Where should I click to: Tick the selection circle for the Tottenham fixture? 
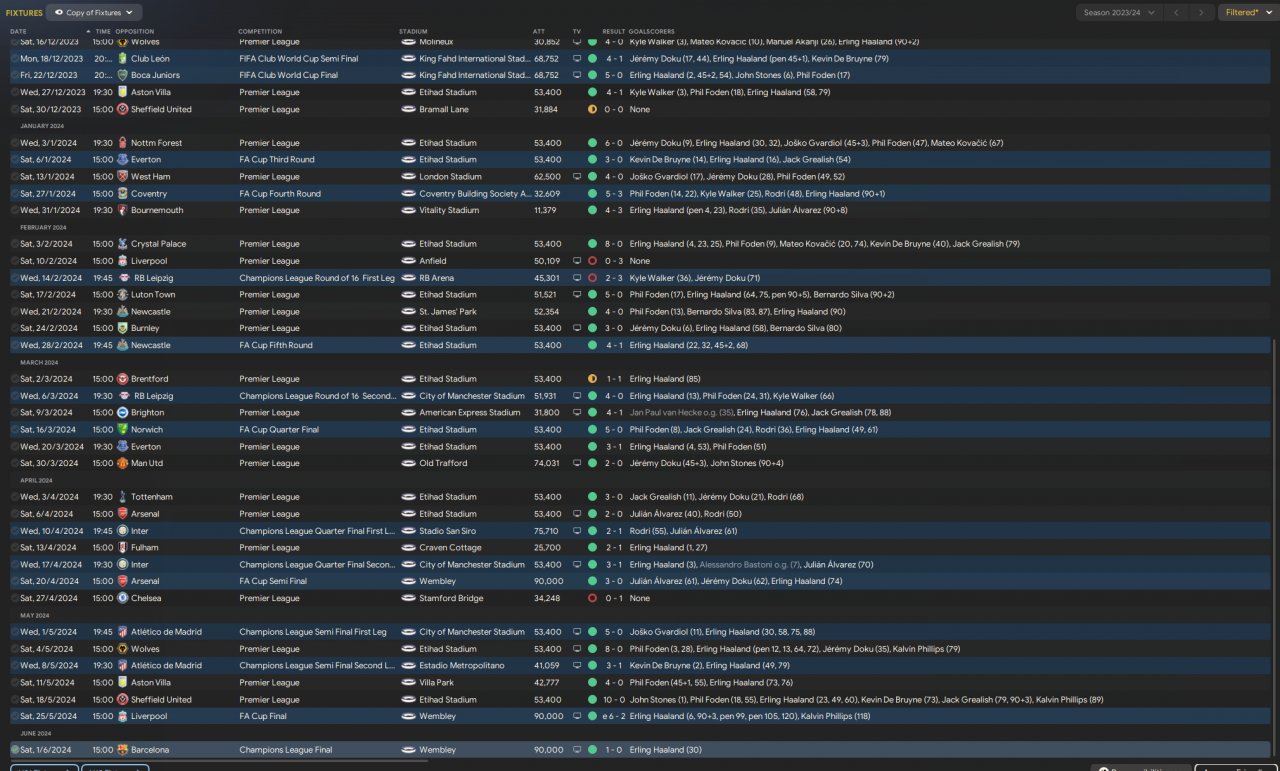(x=15, y=497)
